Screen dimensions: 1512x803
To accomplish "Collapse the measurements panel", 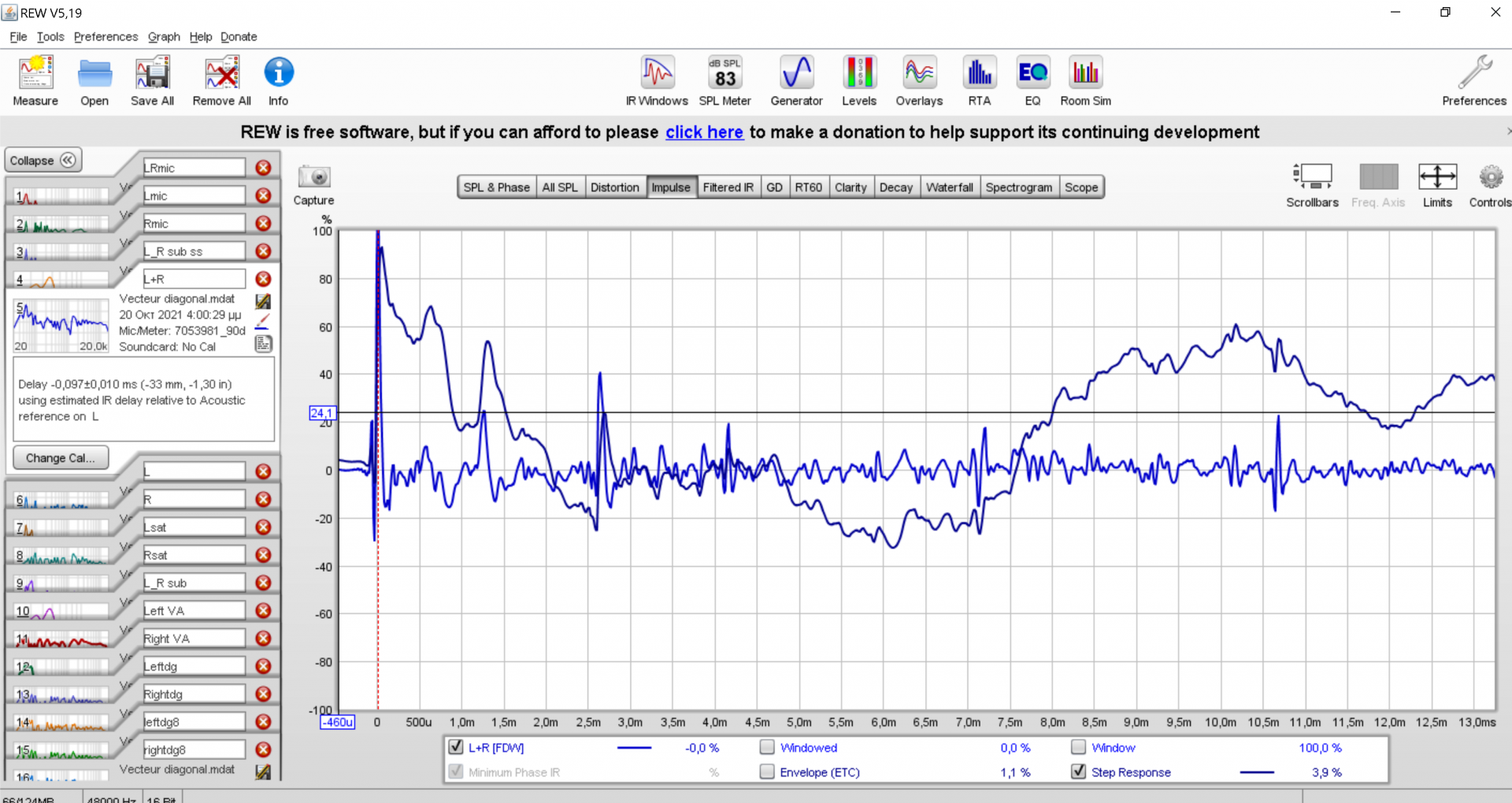I will point(43,161).
